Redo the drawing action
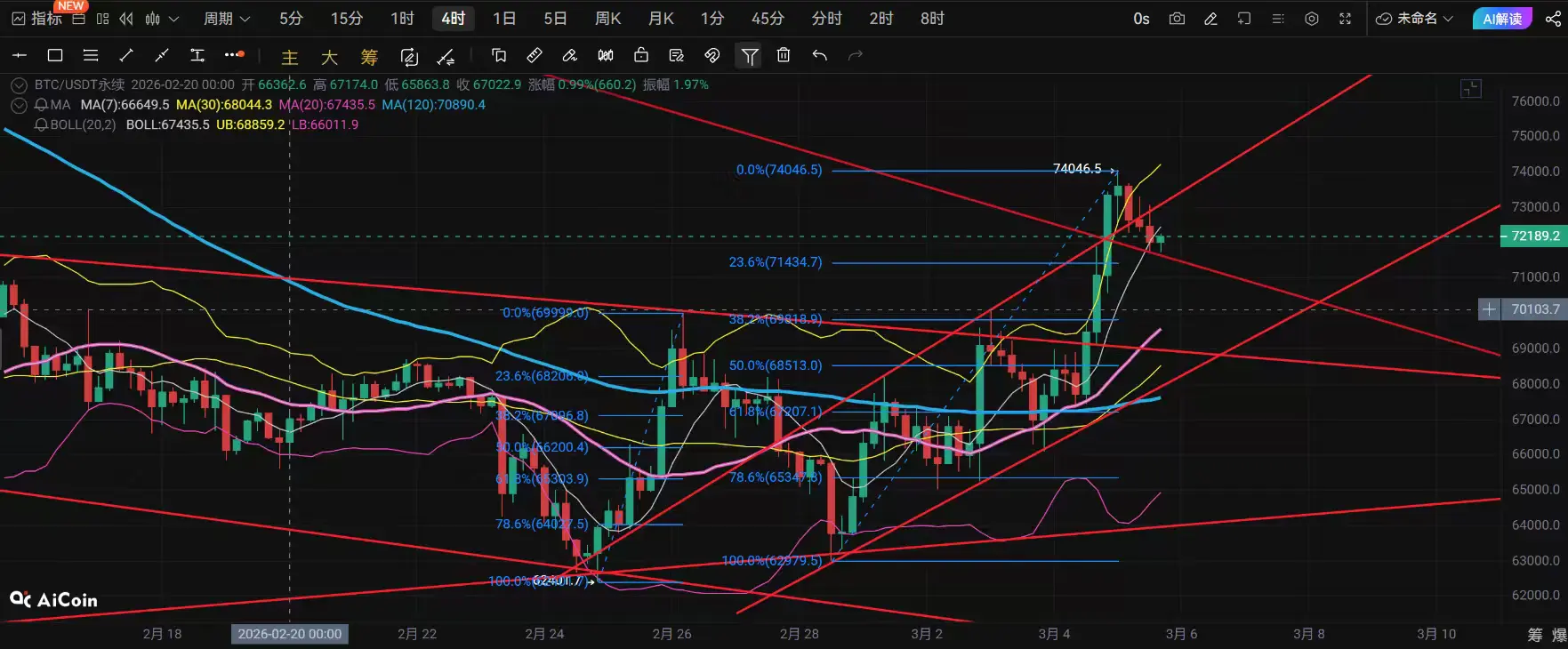Viewport: 1568px width, 649px height. click(856, 55)
